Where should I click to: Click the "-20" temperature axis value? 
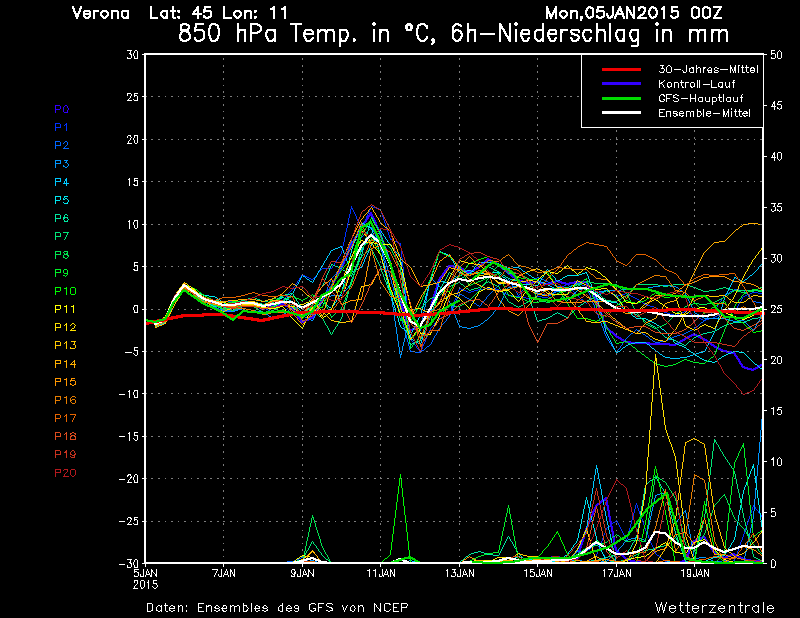(x=128, y=479)
